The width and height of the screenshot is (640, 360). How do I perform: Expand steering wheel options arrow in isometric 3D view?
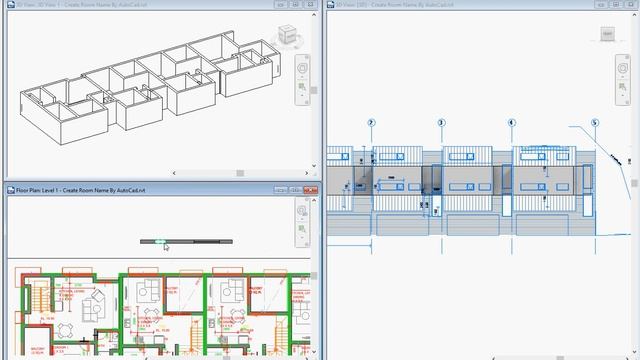[x=302, y=77]
